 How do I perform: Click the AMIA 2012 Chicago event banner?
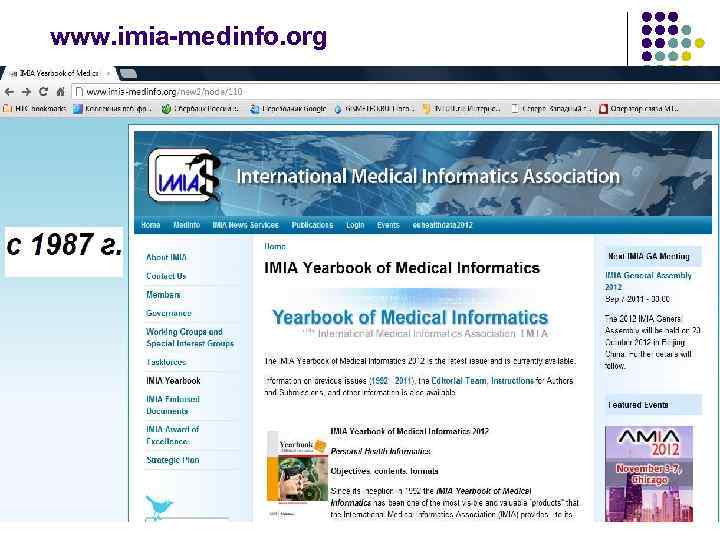(x=649, y=474)
